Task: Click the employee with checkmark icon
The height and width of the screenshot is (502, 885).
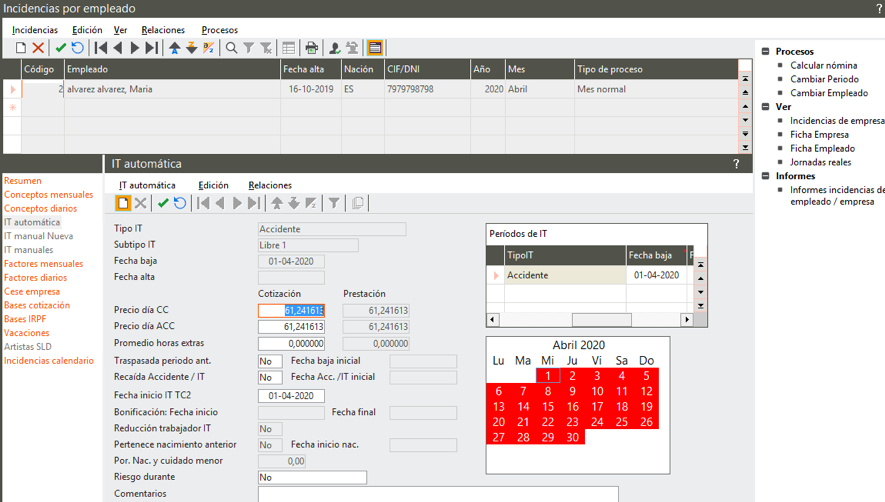Action: [x=335, y=48]
